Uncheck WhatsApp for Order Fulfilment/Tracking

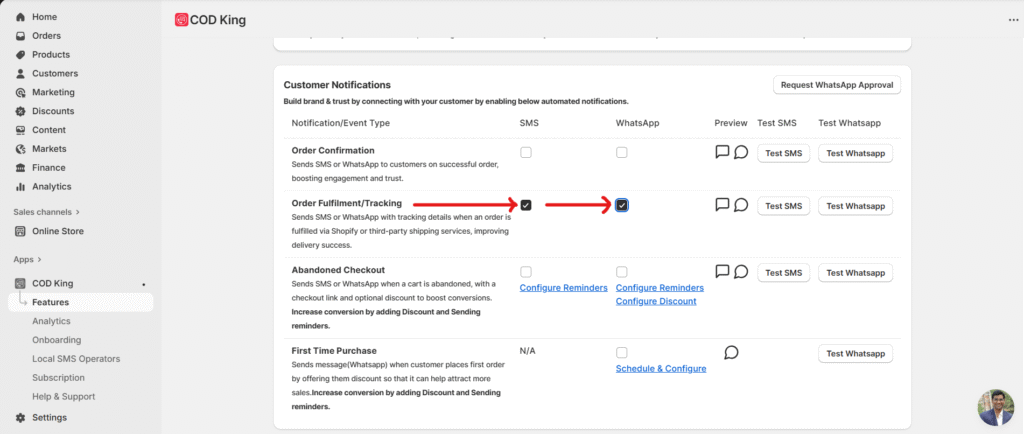click(x=622, y=205)
